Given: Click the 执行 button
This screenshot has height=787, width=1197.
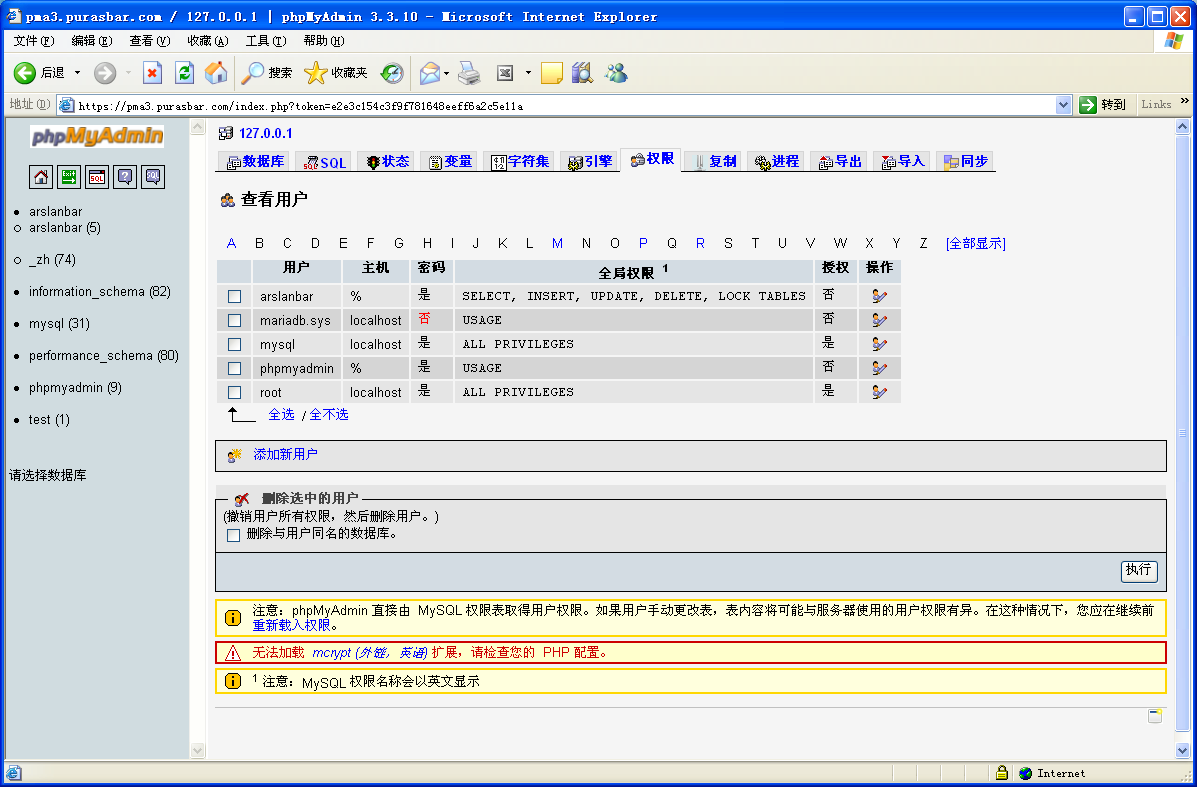Looking at the screenshot, I should (x=1139, y=570).
